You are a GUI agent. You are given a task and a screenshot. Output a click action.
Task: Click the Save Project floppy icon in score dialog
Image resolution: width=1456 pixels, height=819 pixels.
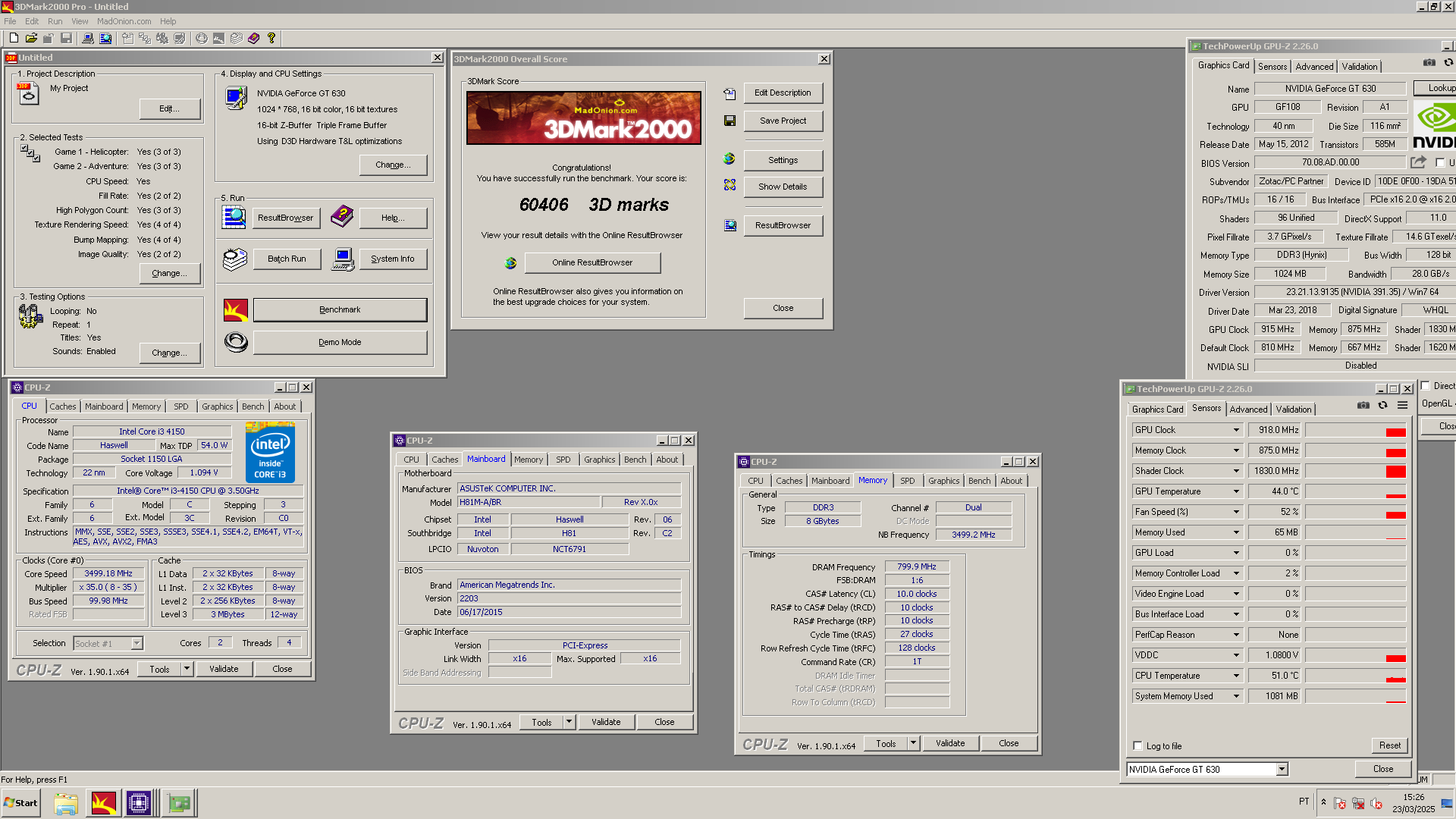(730, 121)
